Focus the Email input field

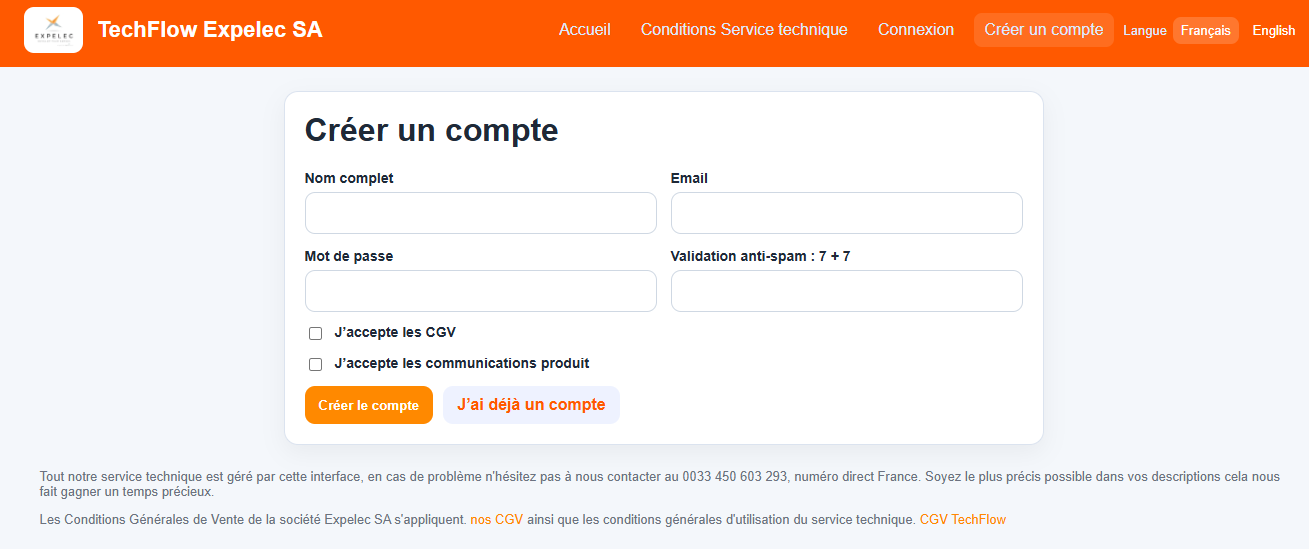tap(847, 213)
